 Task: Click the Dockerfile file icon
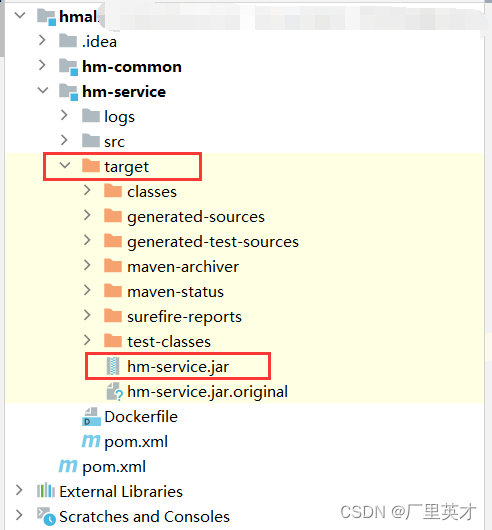91,417
